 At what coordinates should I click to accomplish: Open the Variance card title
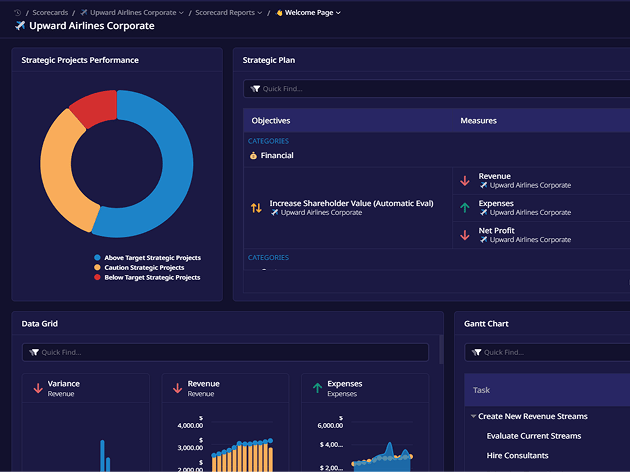63,384
